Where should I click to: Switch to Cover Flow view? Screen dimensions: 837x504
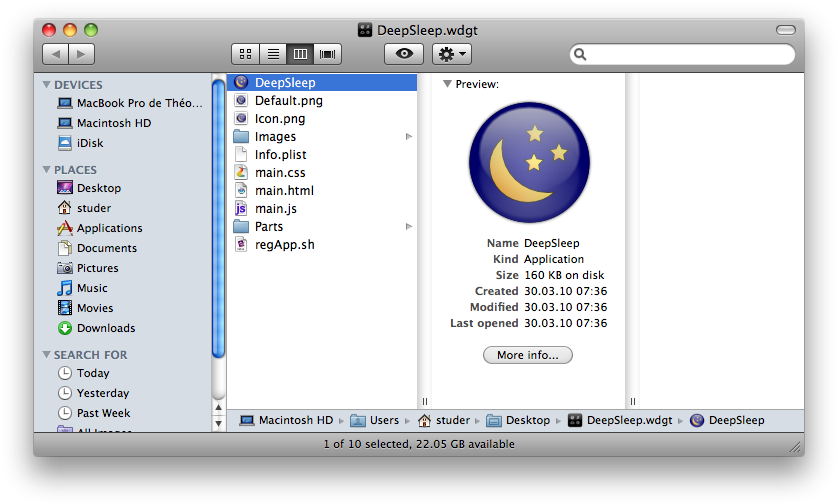coord(327,54)
